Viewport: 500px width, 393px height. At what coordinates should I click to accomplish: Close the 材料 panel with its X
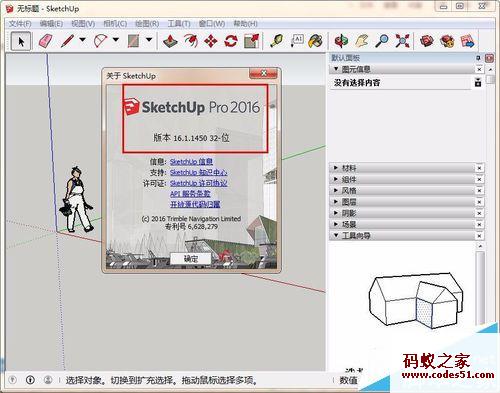pos(479,168)
